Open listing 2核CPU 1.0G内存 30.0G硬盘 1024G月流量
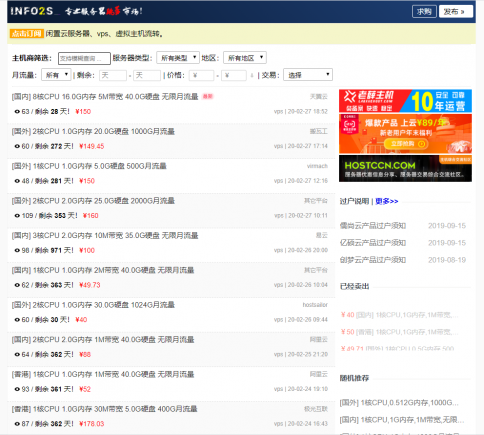 tap(93, 305)
